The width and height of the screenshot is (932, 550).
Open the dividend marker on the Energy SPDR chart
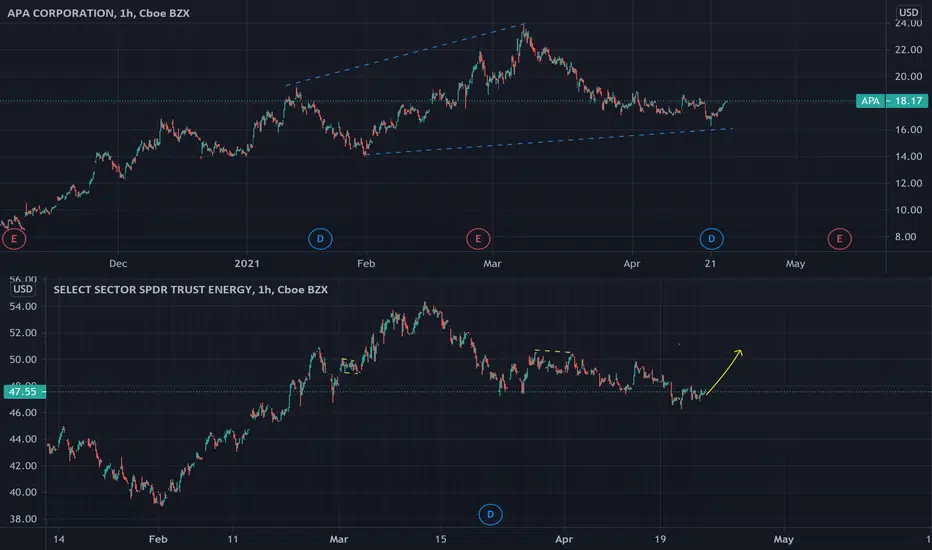[490, 514]
